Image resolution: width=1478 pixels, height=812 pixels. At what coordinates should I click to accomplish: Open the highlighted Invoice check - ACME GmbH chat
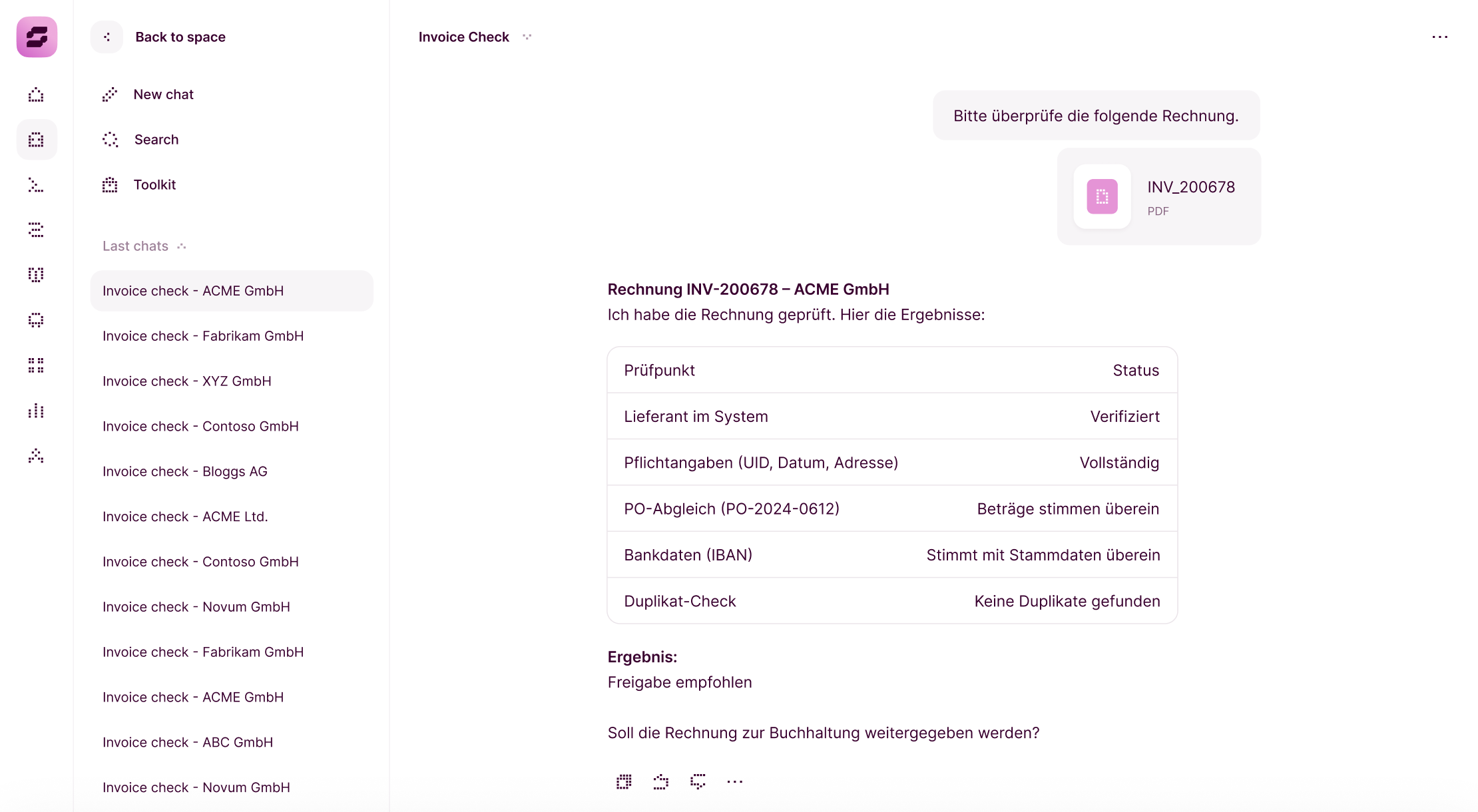tap(232, 291)
